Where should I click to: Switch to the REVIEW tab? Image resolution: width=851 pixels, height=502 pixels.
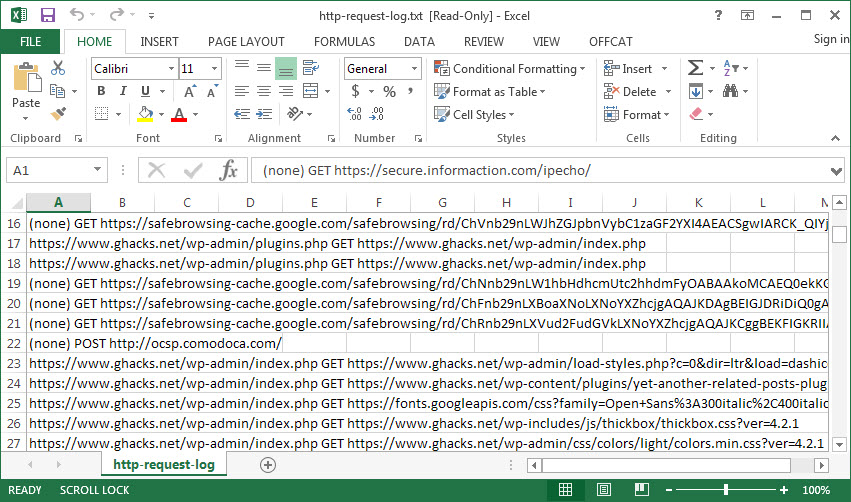484,42
